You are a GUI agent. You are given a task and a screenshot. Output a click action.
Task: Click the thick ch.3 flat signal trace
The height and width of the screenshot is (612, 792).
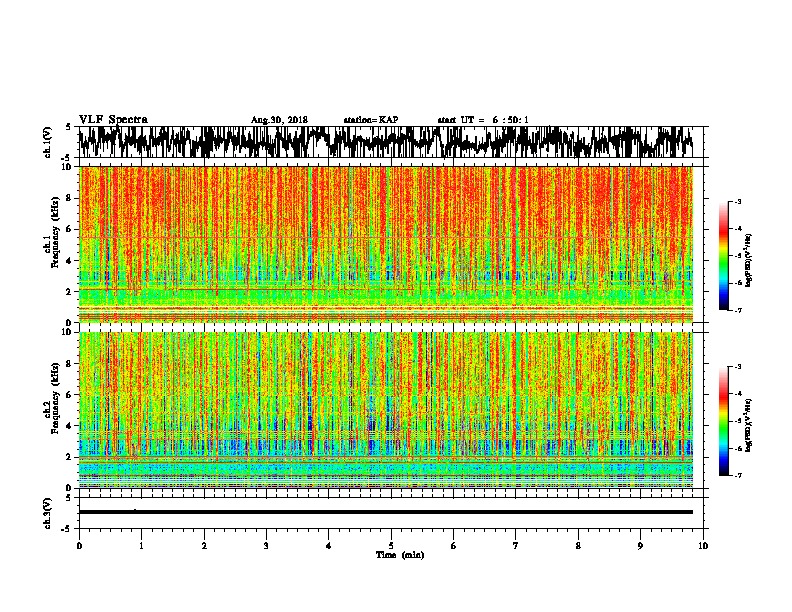(385, 512)
